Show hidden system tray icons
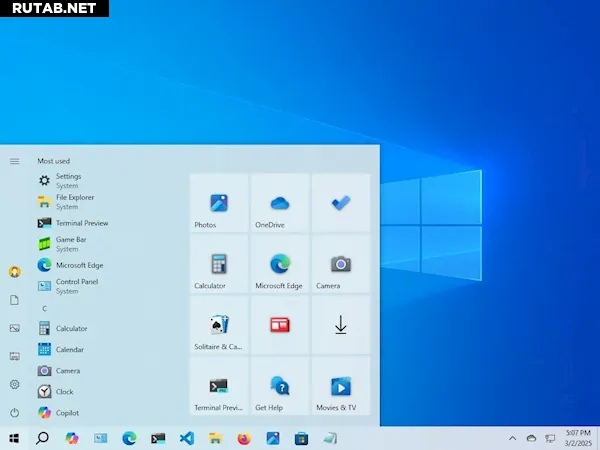 [513, 438]
